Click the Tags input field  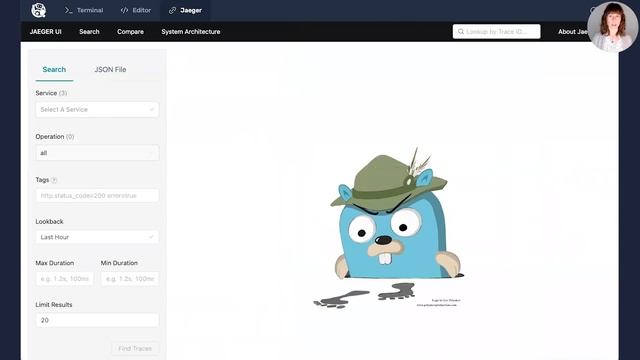click(97, 196)
